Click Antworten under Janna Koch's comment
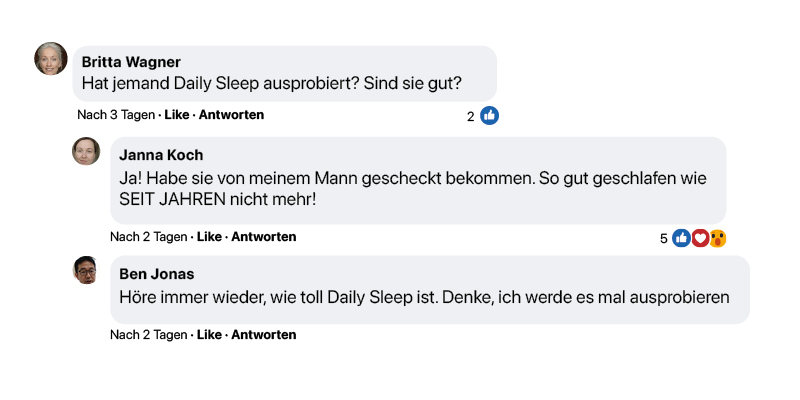This screenshot has height=400, width=800. (x=264, y=237)
